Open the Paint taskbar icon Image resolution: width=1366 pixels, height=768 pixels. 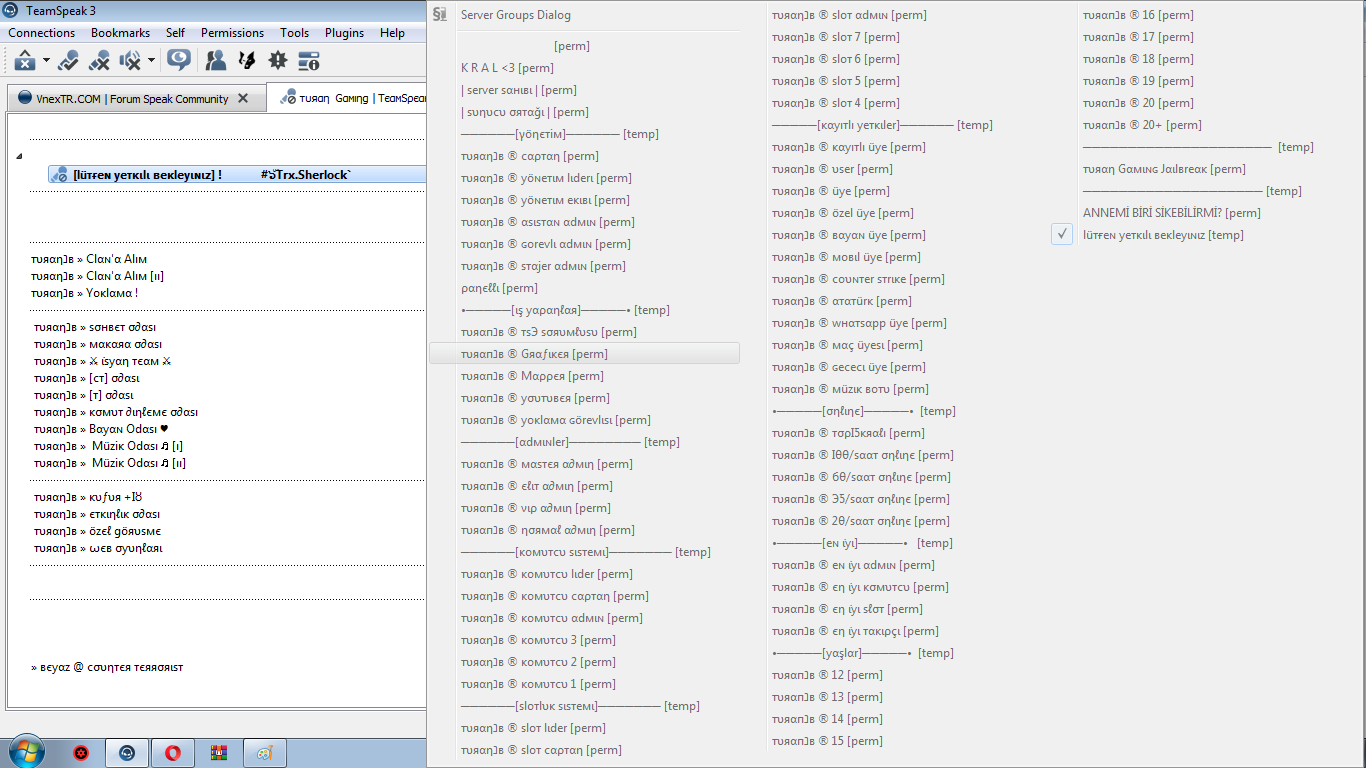(264, 753)
